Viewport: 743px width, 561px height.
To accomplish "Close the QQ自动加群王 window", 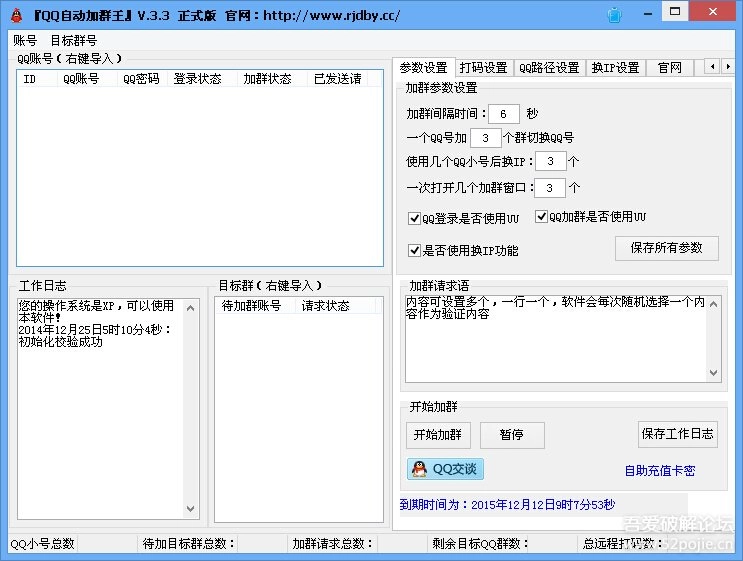I will tap(712, 11).
